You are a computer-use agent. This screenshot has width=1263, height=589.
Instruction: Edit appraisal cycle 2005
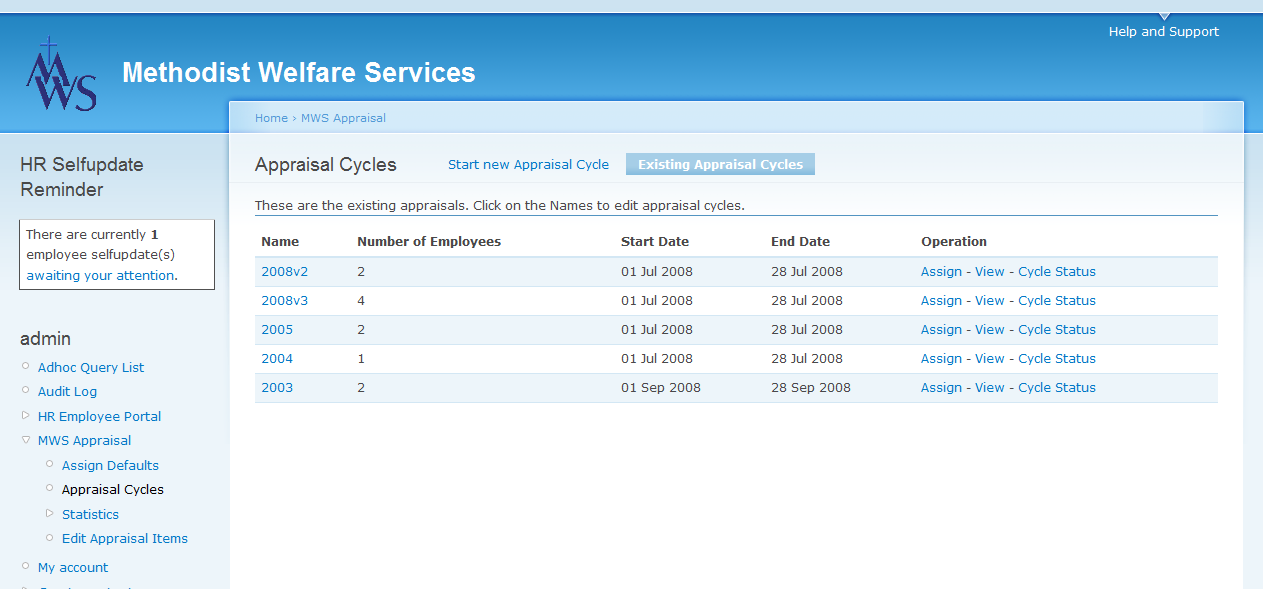[x=277, y=329]
